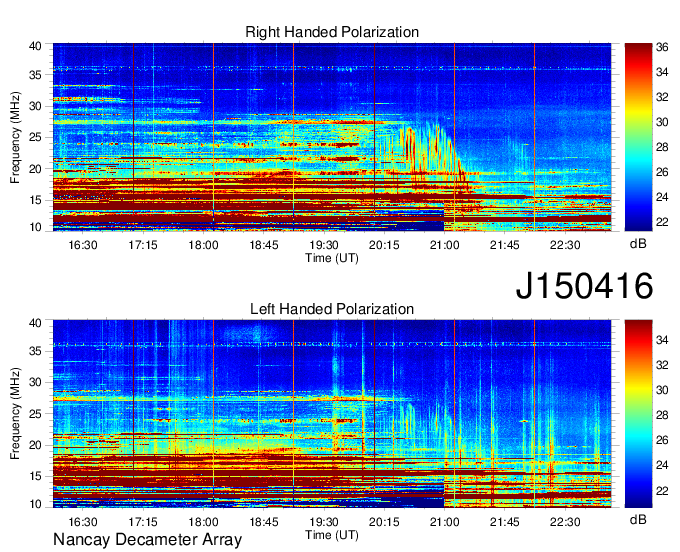Click the 15 MHz tick on top plot
Viewport: 680px width, 552px height.
pos(35,200)
